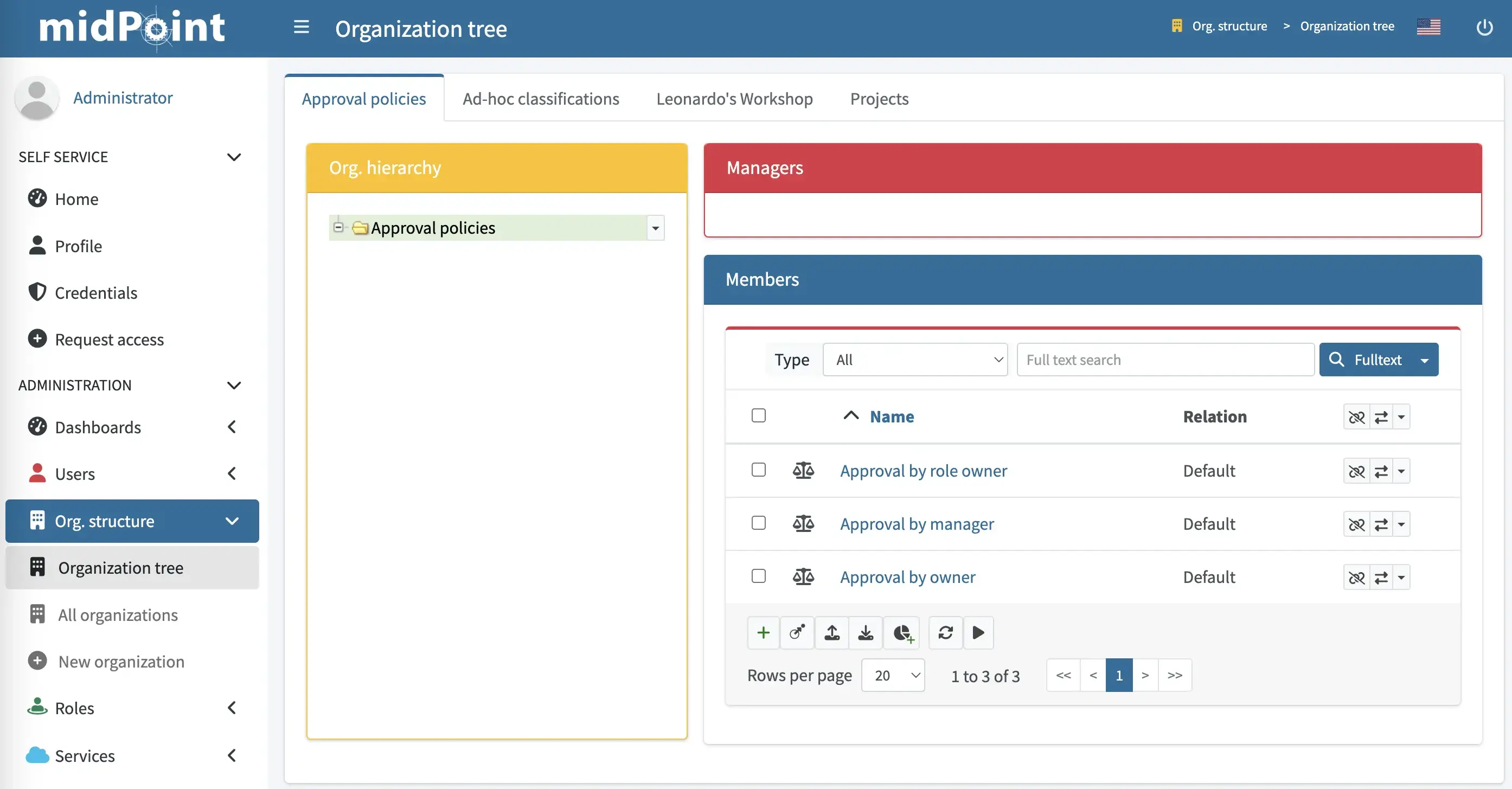Click the upload members icon
Viewport: 1512px width, 789px height.
[x=832, y=633]
